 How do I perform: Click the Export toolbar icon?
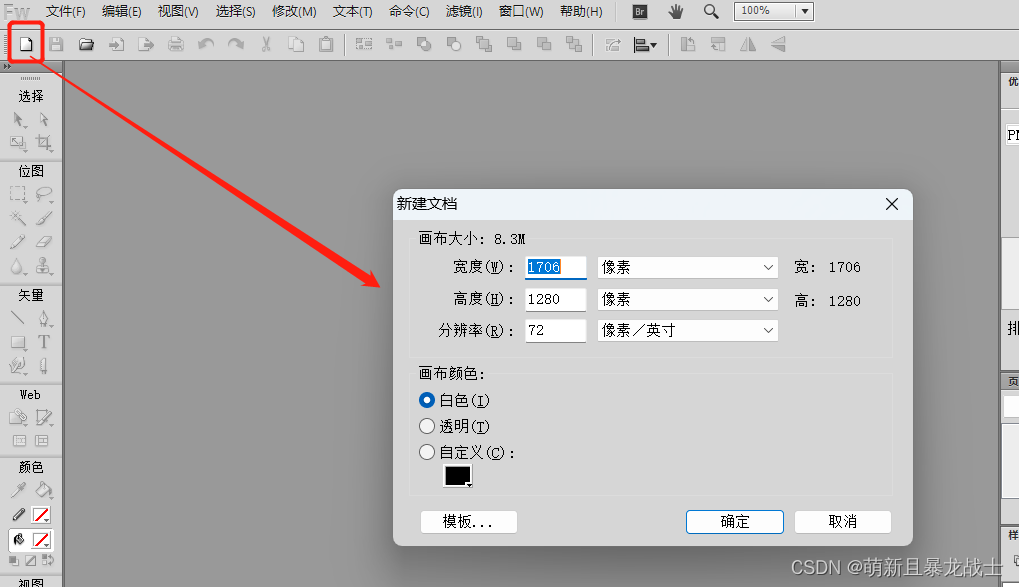146,44
